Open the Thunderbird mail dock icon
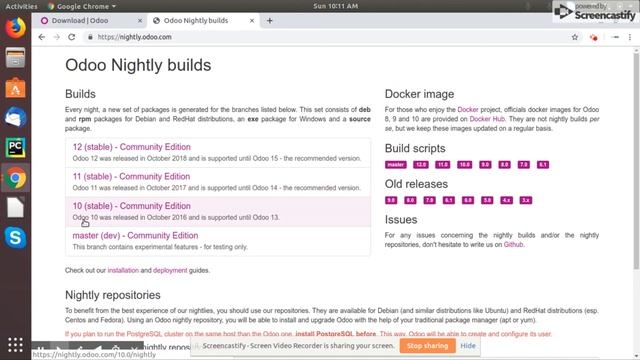The width and height of the screenshot is (640, 360). pyautogui.click(x=16, y=118)
